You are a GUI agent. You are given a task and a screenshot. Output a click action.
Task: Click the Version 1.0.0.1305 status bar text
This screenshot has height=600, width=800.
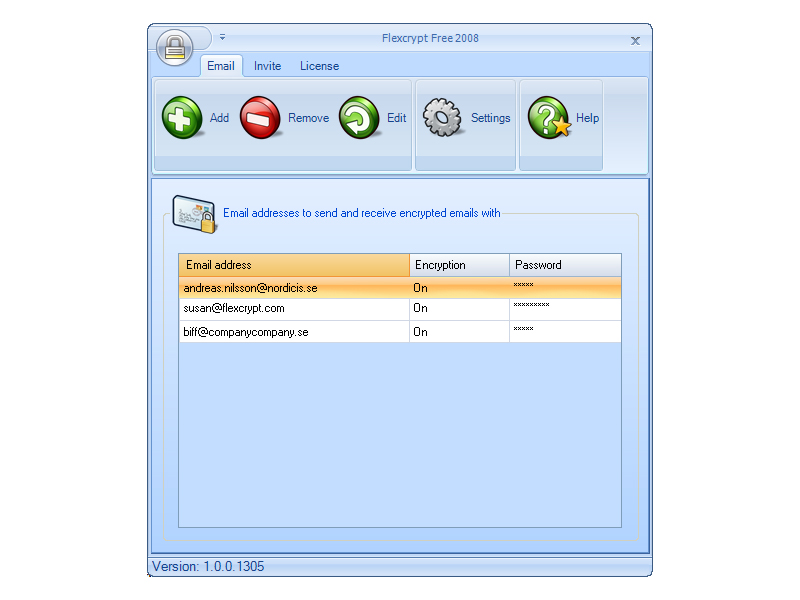tap(208, 566)
